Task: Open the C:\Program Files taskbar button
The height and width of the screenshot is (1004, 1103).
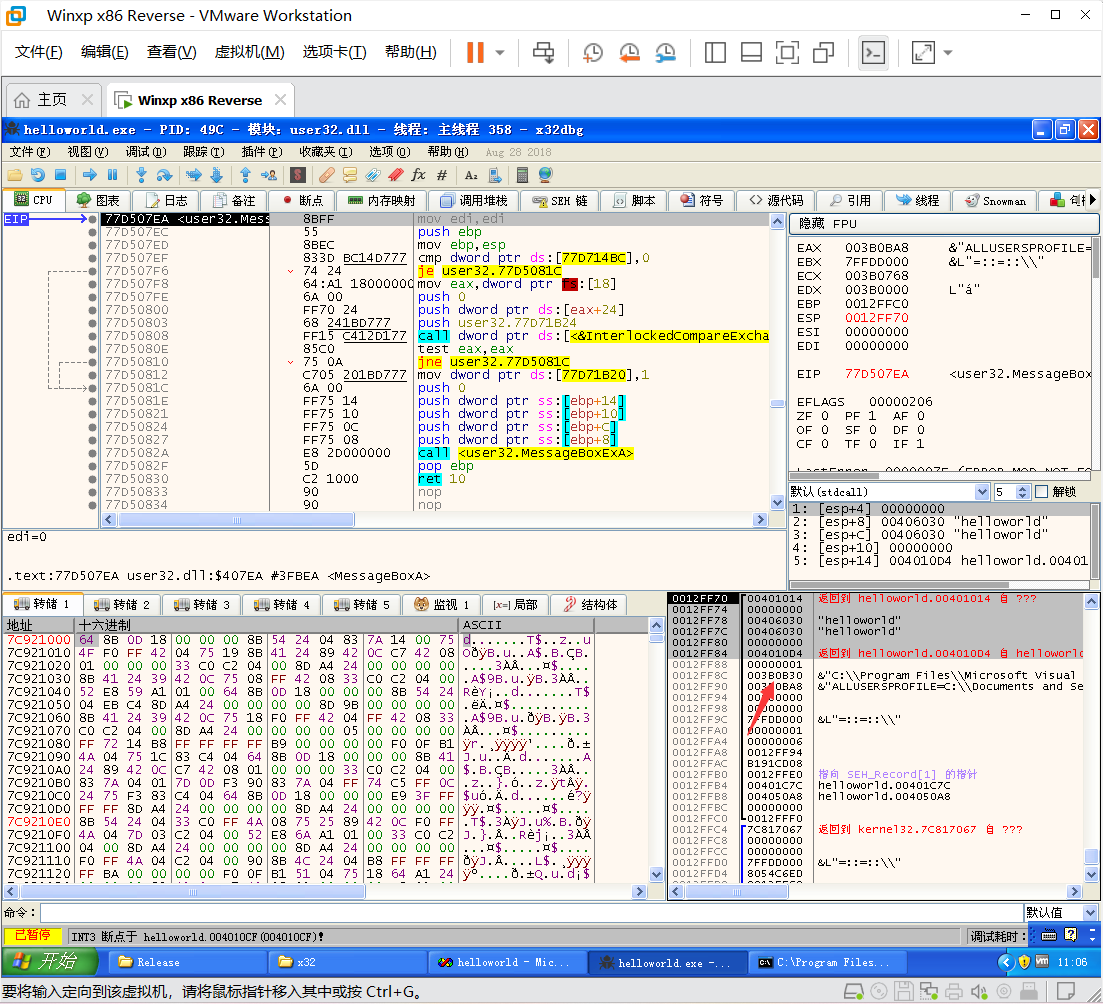Action: pyautogui.click(x=828, y=962)
